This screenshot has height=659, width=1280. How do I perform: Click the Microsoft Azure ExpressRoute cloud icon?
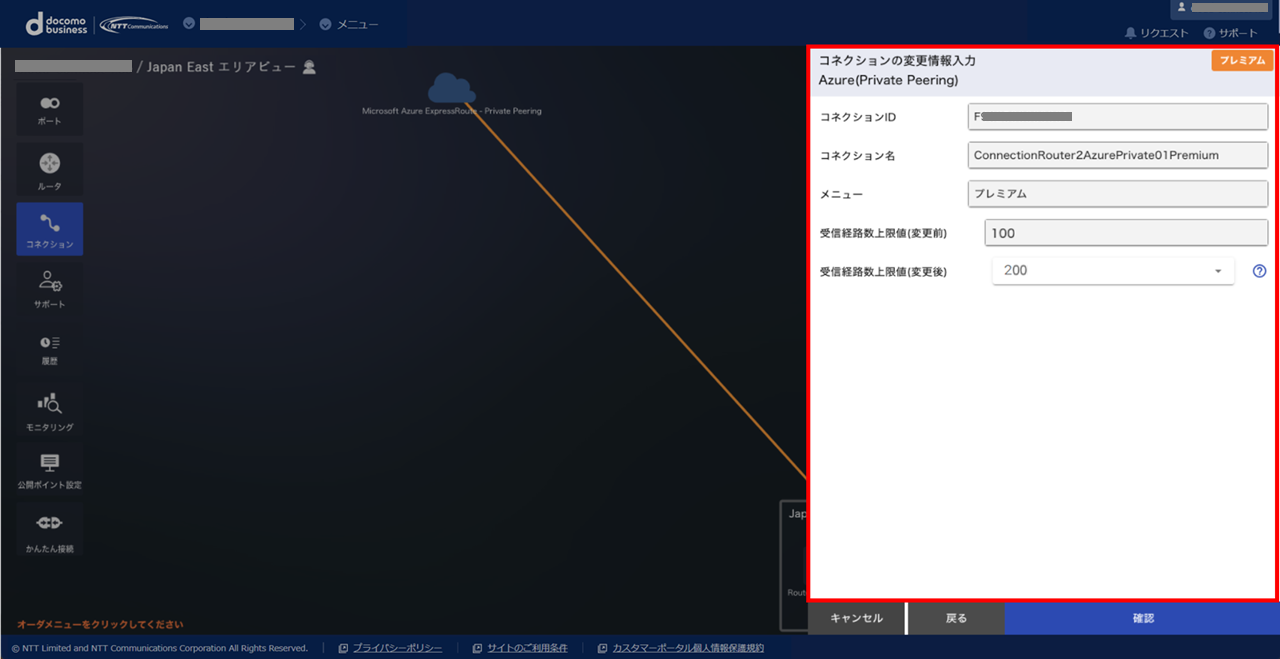pos(451,88)
